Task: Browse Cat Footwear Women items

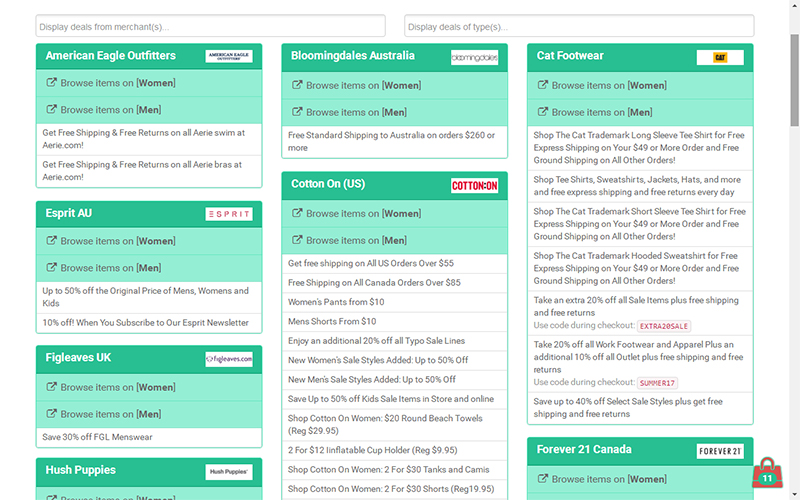Action: [640, 85]
